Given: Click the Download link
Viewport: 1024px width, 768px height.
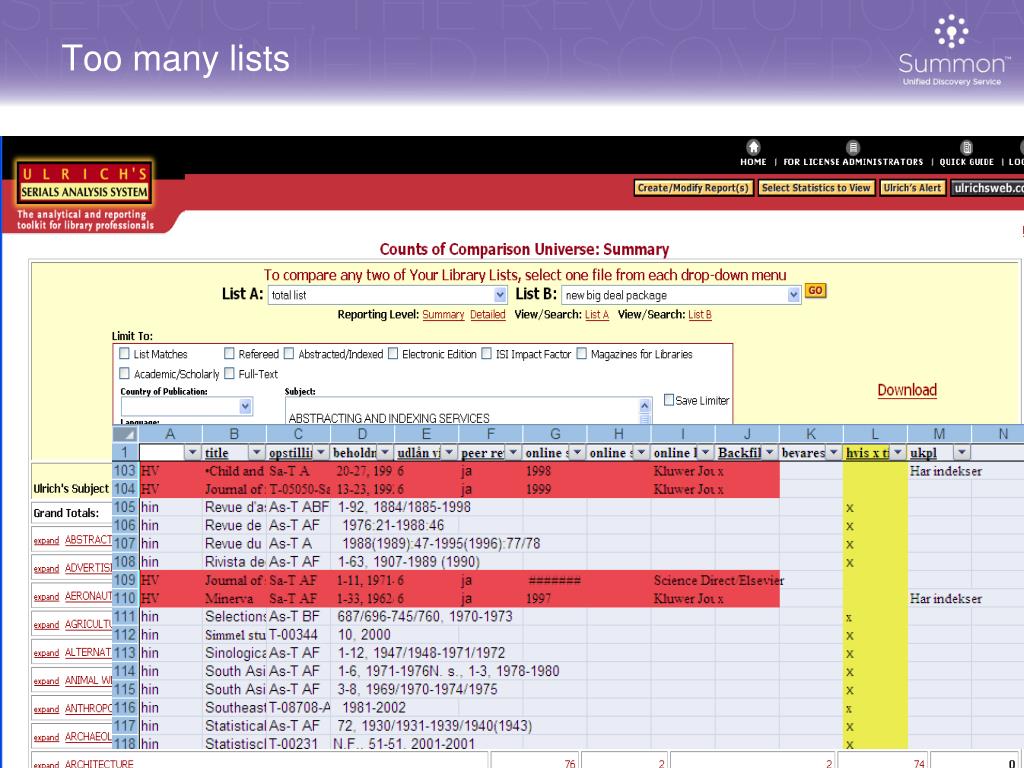Looking at the screenshot, I should 906,391.
